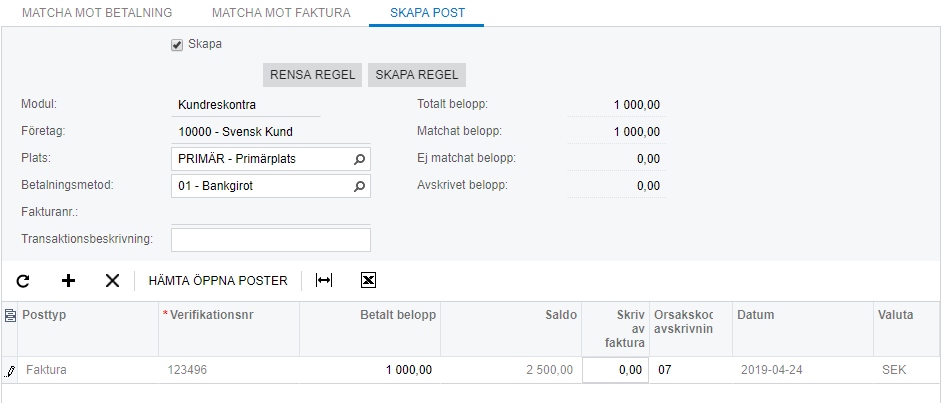This screenshot has height=403, width=943.
Task: Select the Skapa post tab
Action: pyautogui.click(x=426, y=13)
